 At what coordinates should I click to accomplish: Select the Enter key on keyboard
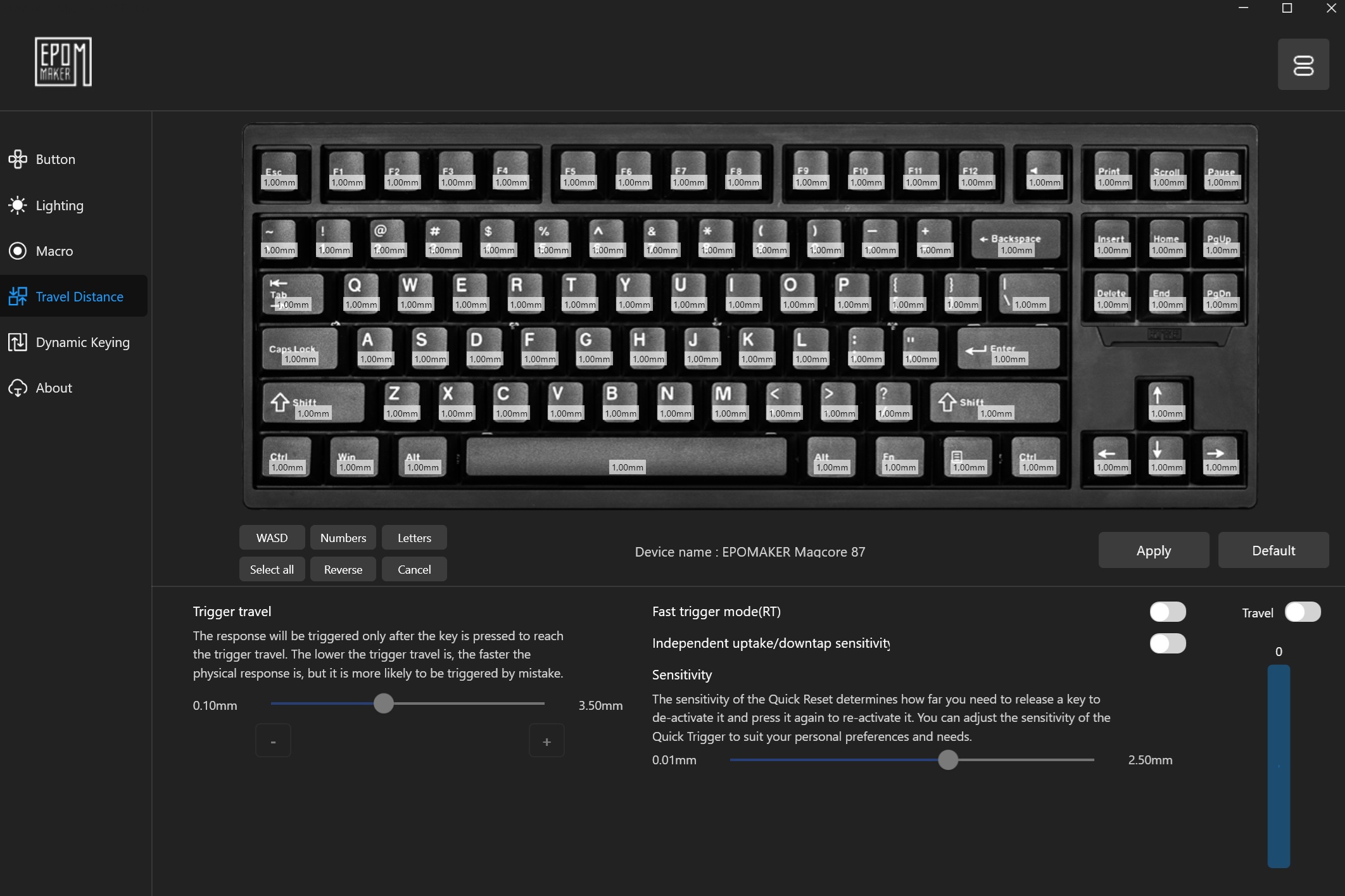pos(1008,348)
